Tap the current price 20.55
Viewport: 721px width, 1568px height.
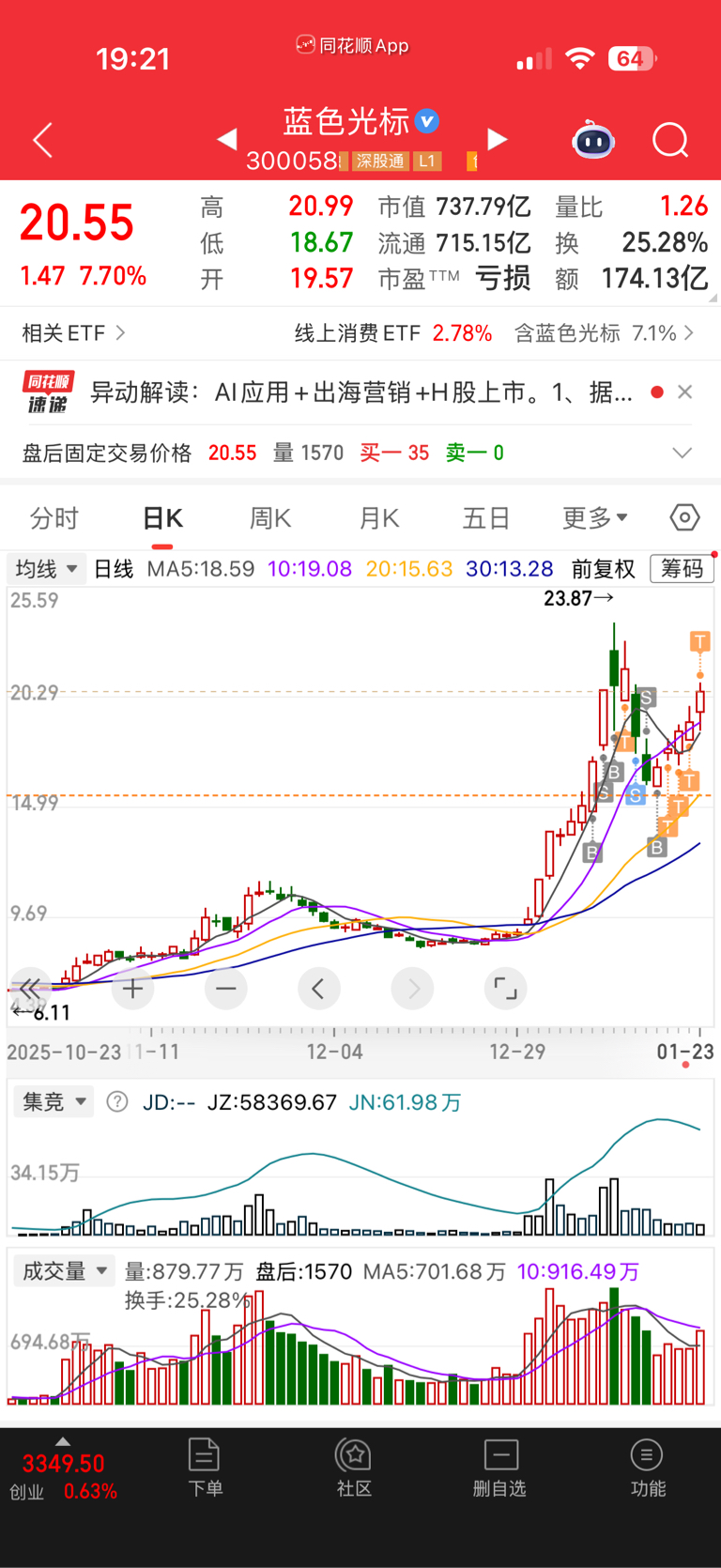[x=77, y=223]
